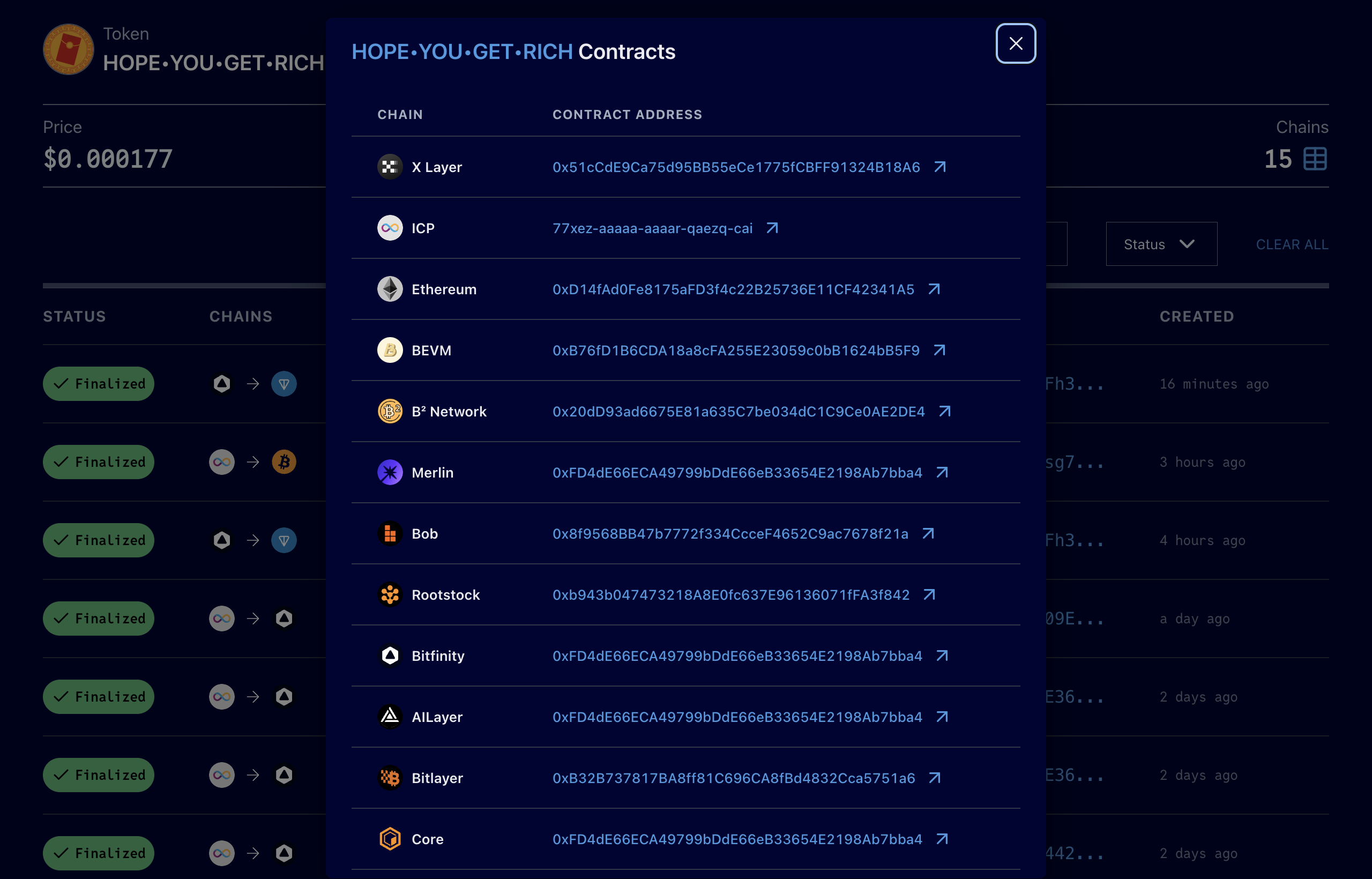This screenshot has width=1372, height=879.
Task: Click the ICP infinity logo
Action: 390,228
